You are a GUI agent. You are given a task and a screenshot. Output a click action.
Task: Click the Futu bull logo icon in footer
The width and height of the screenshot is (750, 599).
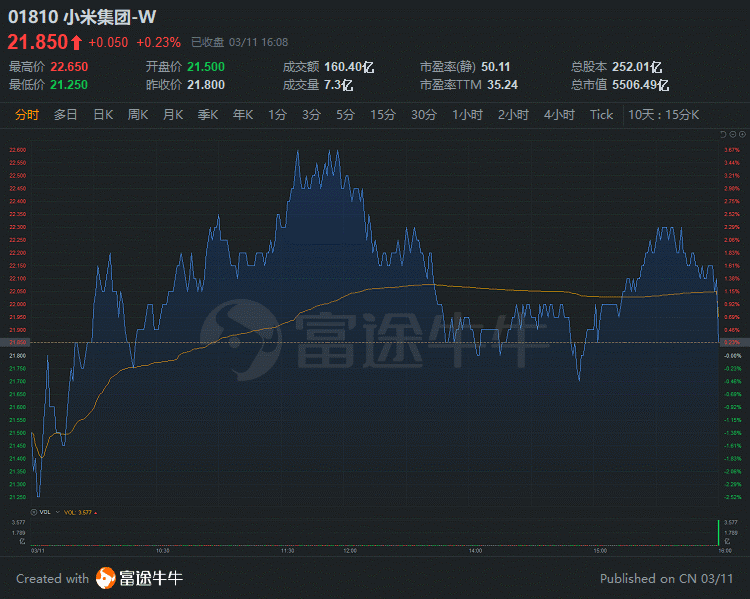click(x=105, y=578)
